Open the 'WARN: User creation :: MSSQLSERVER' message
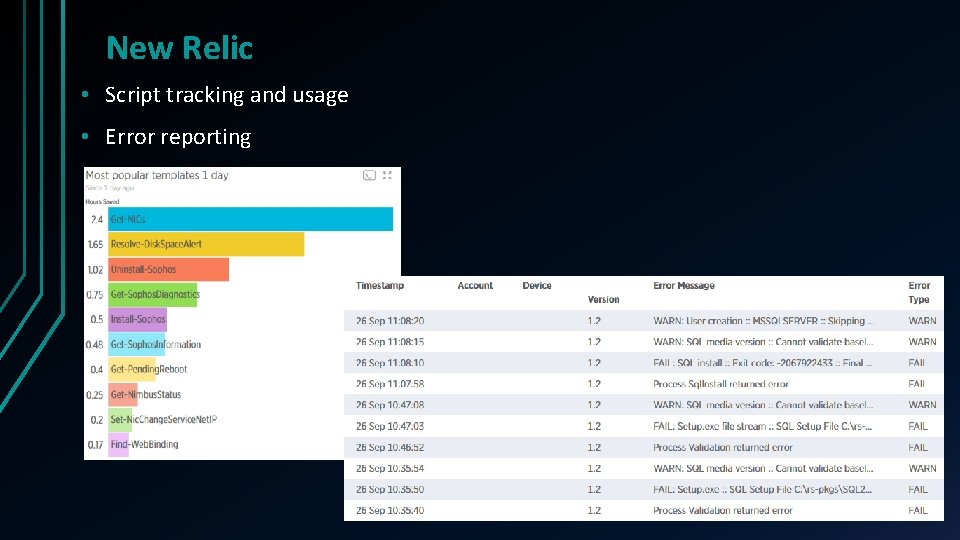Image resolution: width=960 pixels, height=540 pixels. [x=763, y=321]
